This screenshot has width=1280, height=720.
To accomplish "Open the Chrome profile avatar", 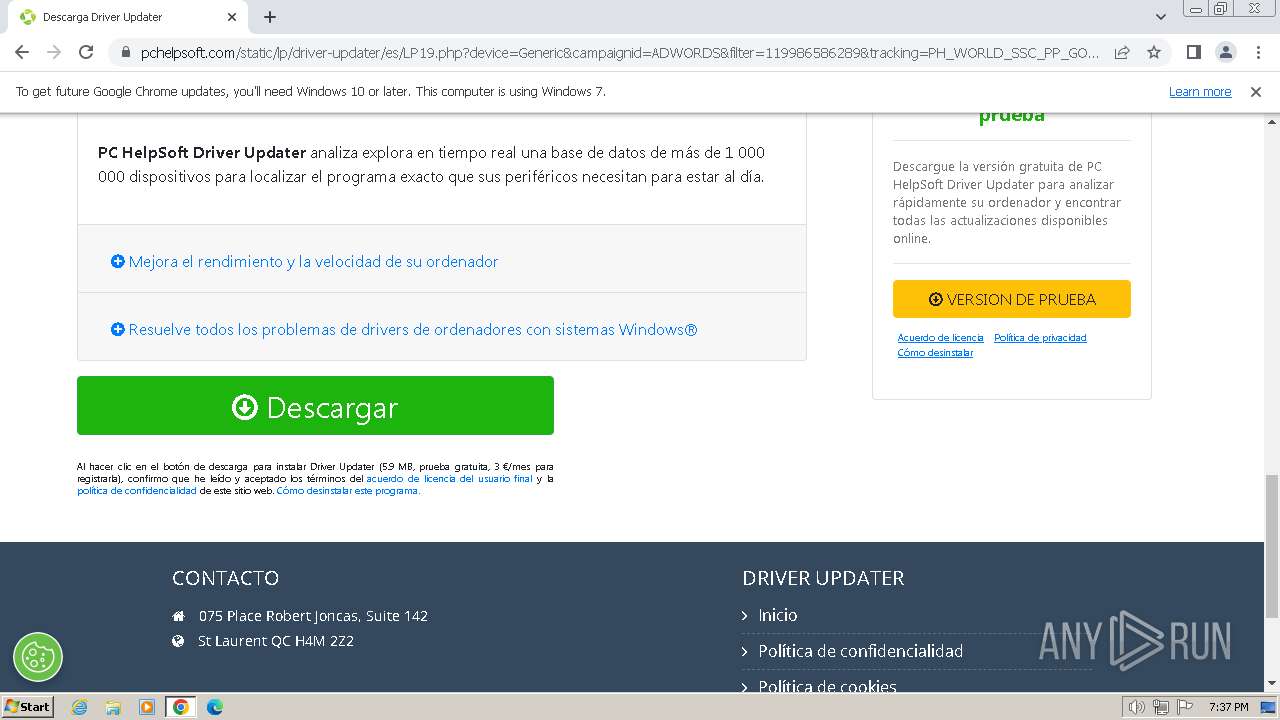I will pos(1225,52).
